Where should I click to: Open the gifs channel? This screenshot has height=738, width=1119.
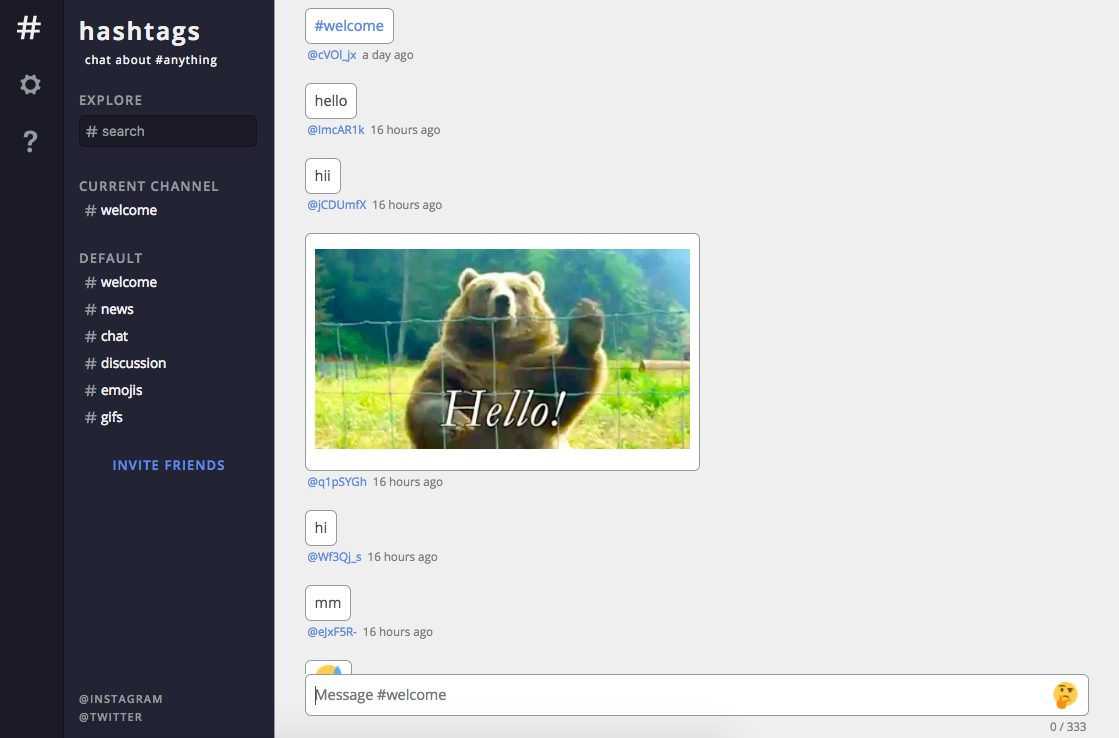(x=103, y=418)
